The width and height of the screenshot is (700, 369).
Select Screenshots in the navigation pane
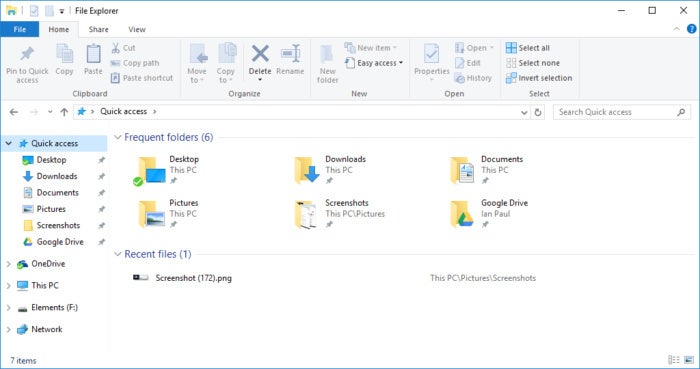[x=58, y=226]
